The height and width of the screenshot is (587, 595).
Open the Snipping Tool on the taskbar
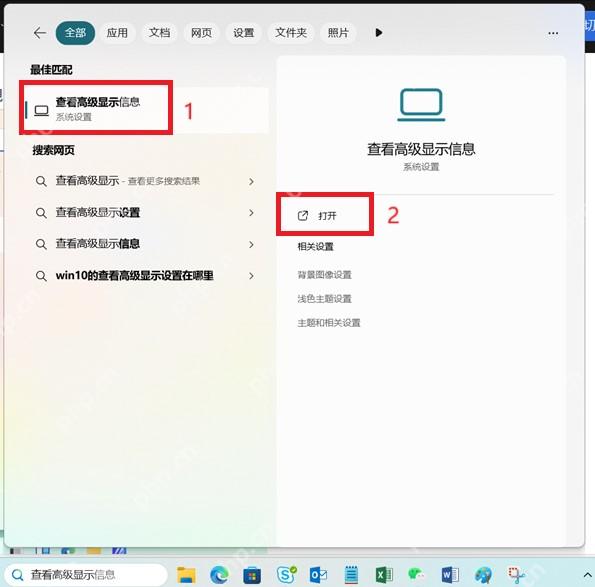(516, 575)
